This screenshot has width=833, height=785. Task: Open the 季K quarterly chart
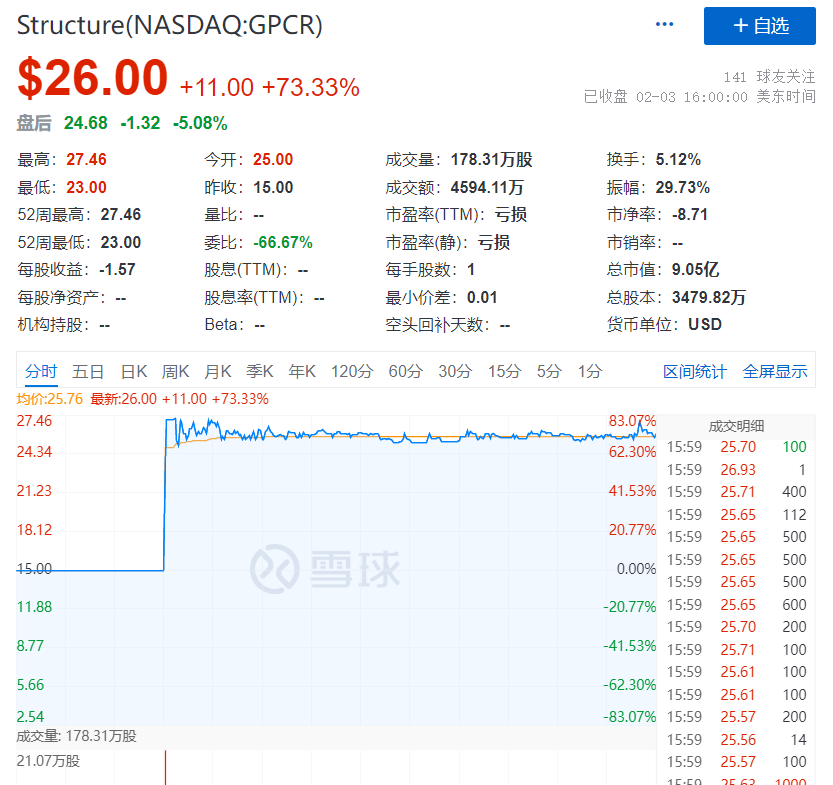259,370
